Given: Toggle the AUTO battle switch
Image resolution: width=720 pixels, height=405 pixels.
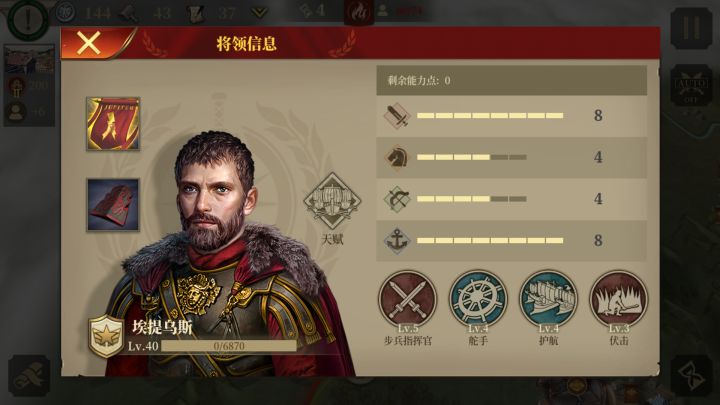Looking at the screenshot, I should 692,86.
